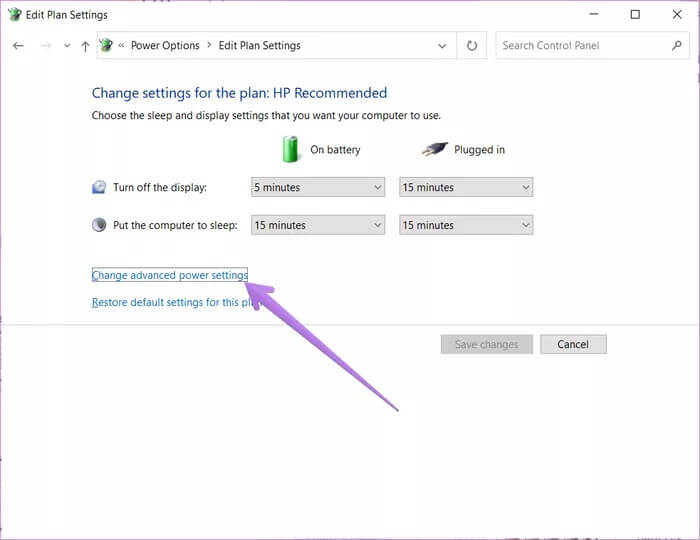Open Change advanced power settings link
The image size is (700, 540).
pyautogui.click(x=169, y=275)
